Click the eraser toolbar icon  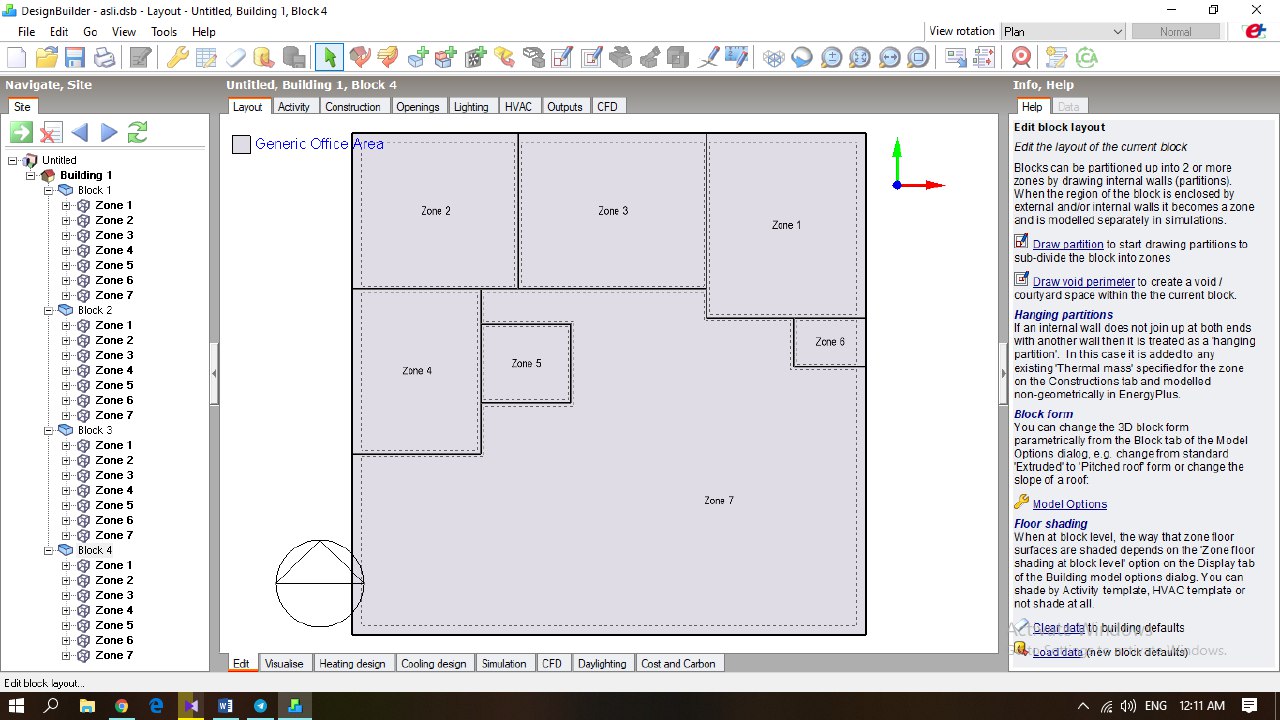(235, 57)
